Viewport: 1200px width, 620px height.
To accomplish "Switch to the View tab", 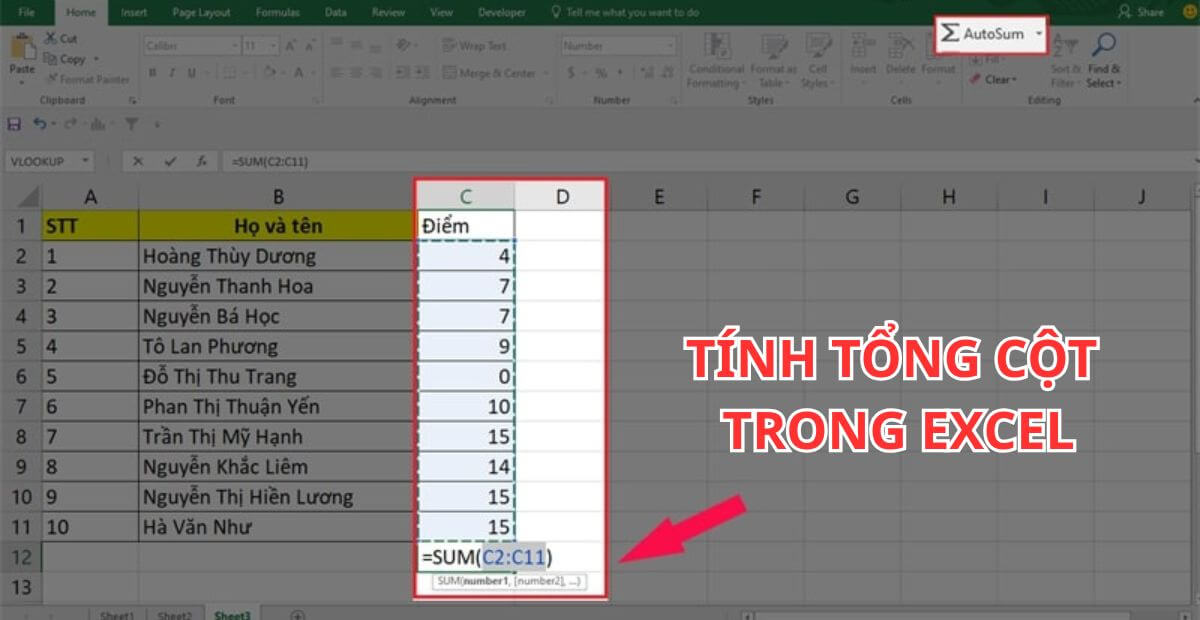I will (x=441, y=12).
